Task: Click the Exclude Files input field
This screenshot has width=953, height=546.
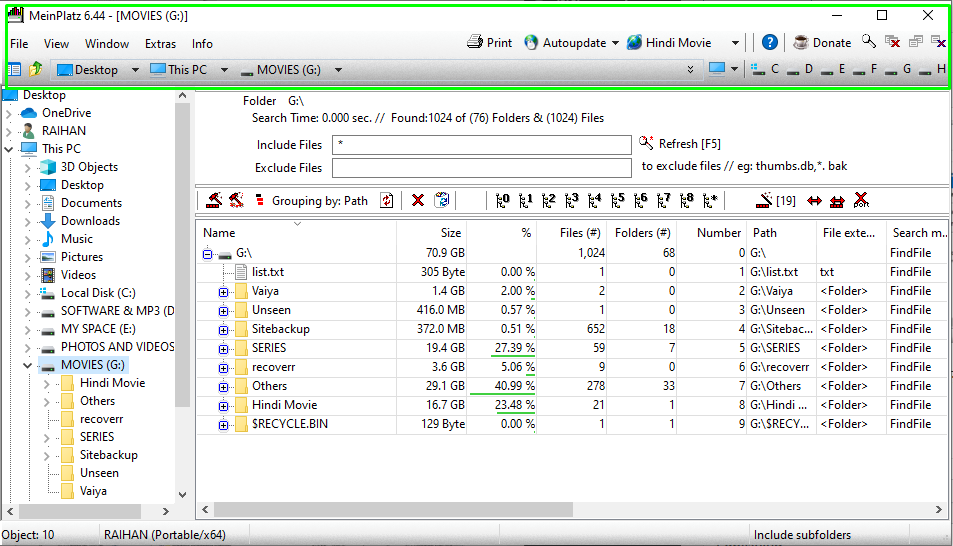Action: (x=482, y=168)
